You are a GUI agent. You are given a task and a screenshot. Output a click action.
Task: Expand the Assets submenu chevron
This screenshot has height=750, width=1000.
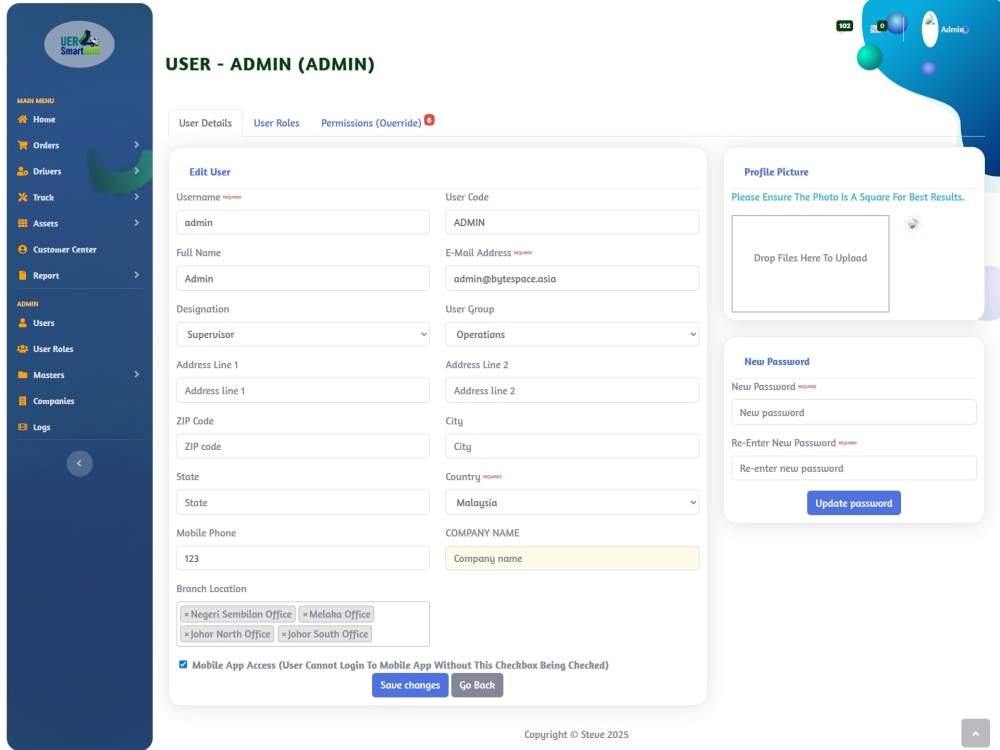click(136, 223)
